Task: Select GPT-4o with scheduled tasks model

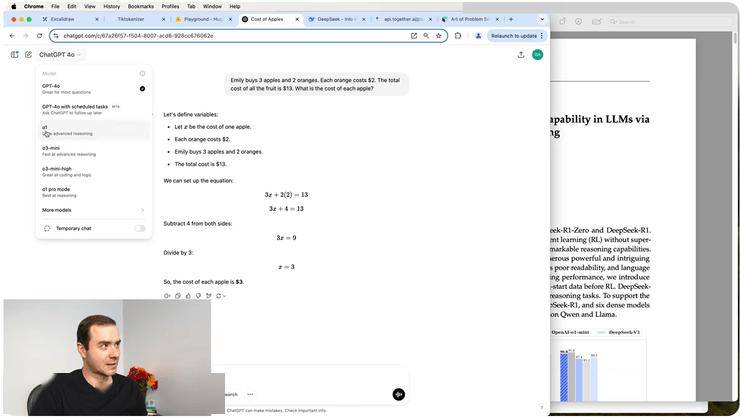Action: point(93,109)
